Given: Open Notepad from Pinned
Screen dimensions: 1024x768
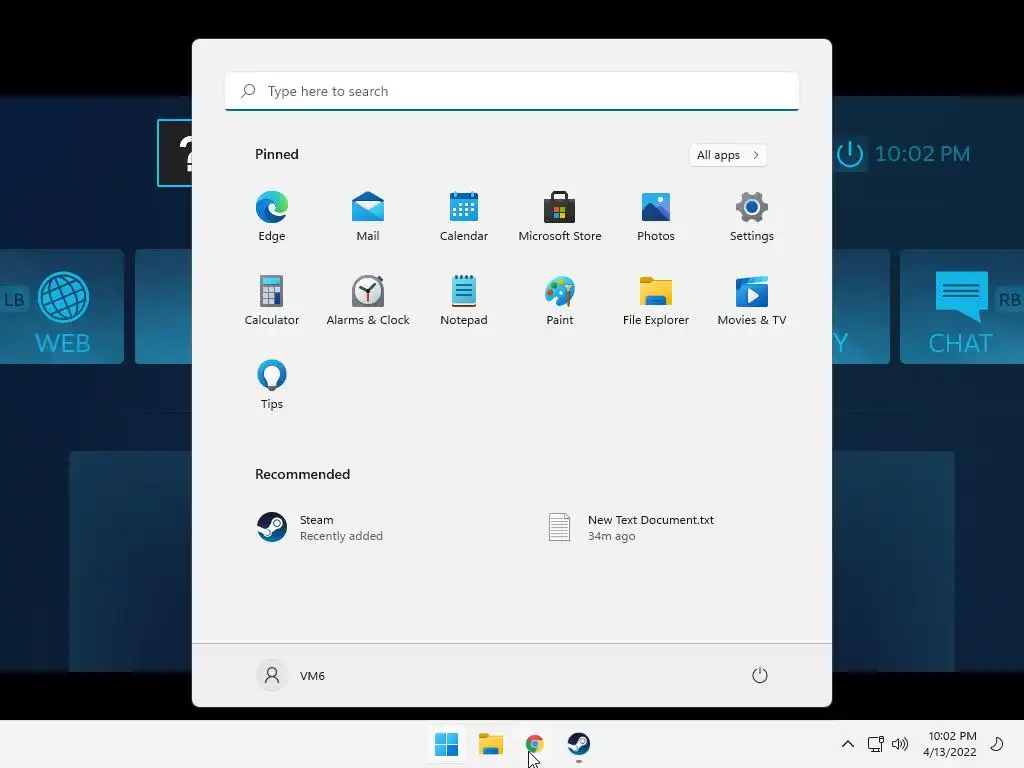Looking at the screenshot, I should 464,300.
